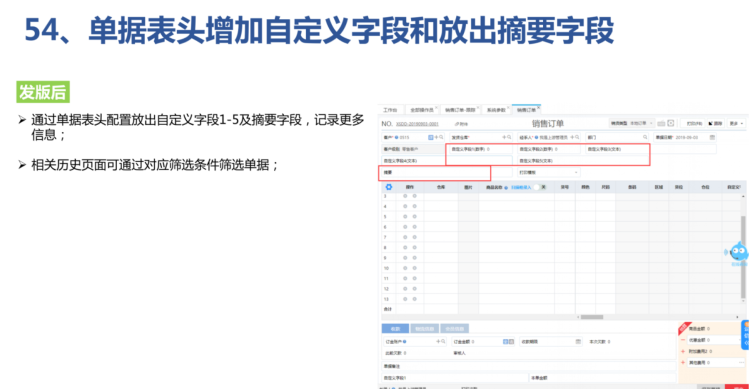Click the 自定义字段2(数字) input field
The height and width of the screenshot is (389, 750).
pos(548,149)
